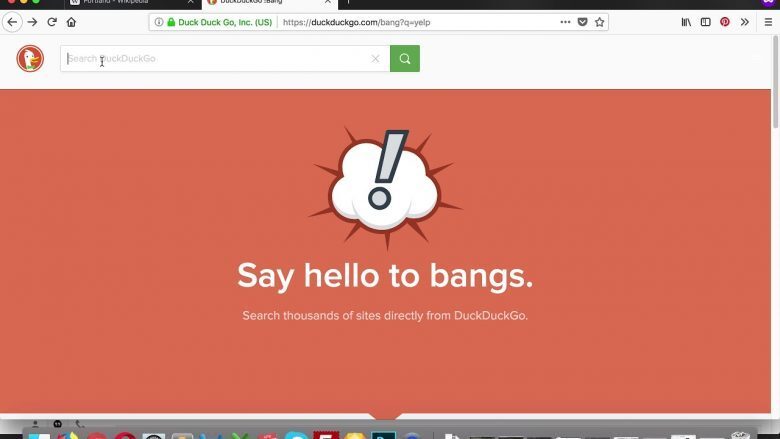This screenshot has height=439, width=780.
Task: Reload the current page
Action: (52, 22)
